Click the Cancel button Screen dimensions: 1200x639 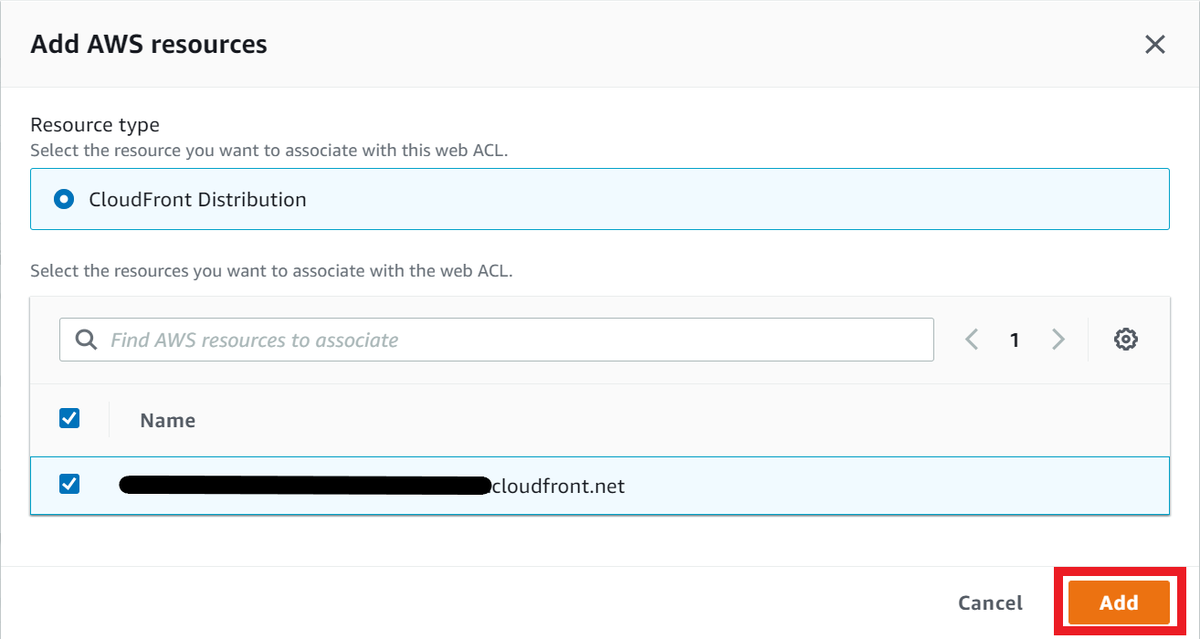click(x=990, y=603)
